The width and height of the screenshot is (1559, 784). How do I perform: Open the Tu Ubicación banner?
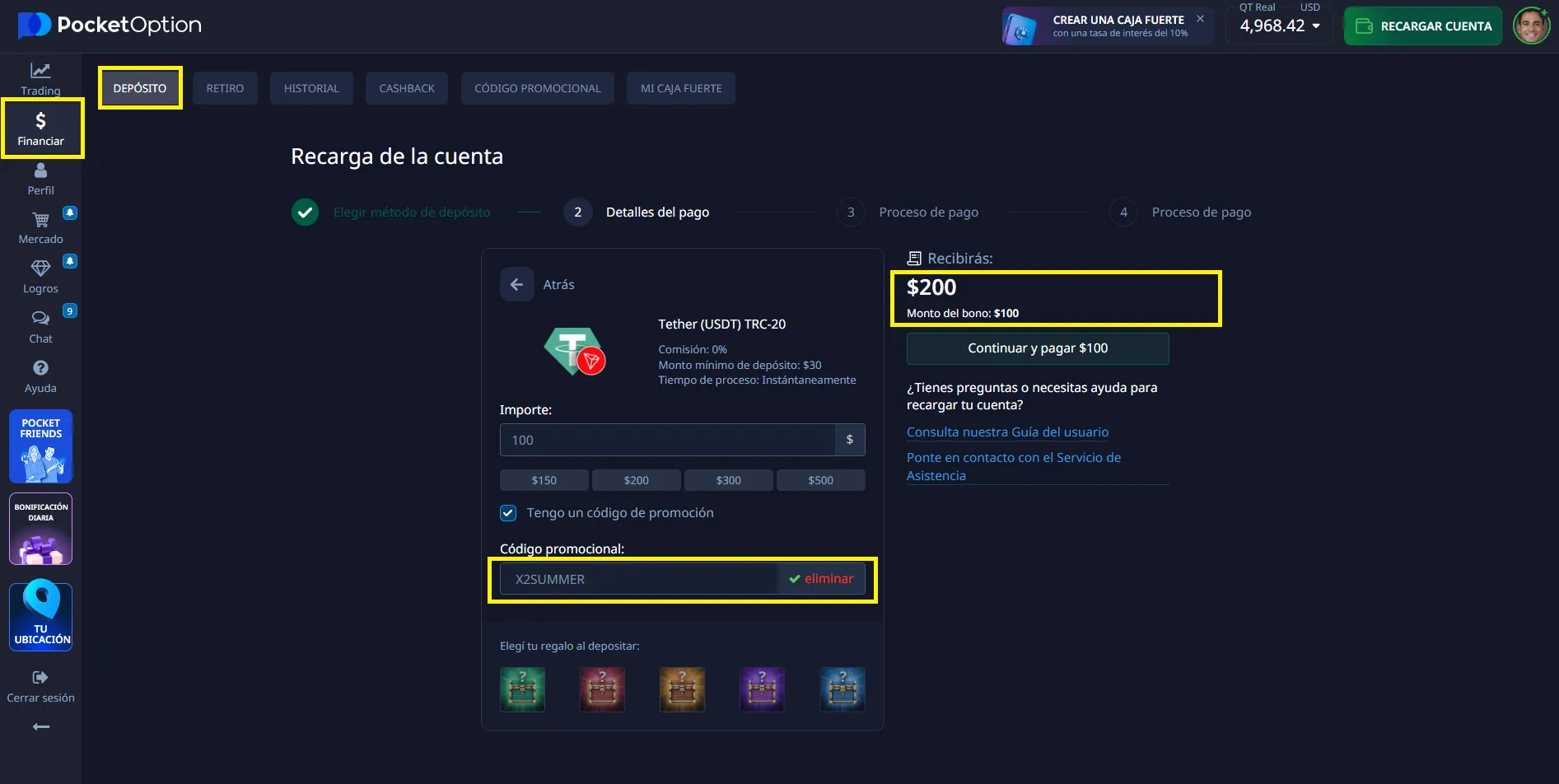tap(41, 616)
